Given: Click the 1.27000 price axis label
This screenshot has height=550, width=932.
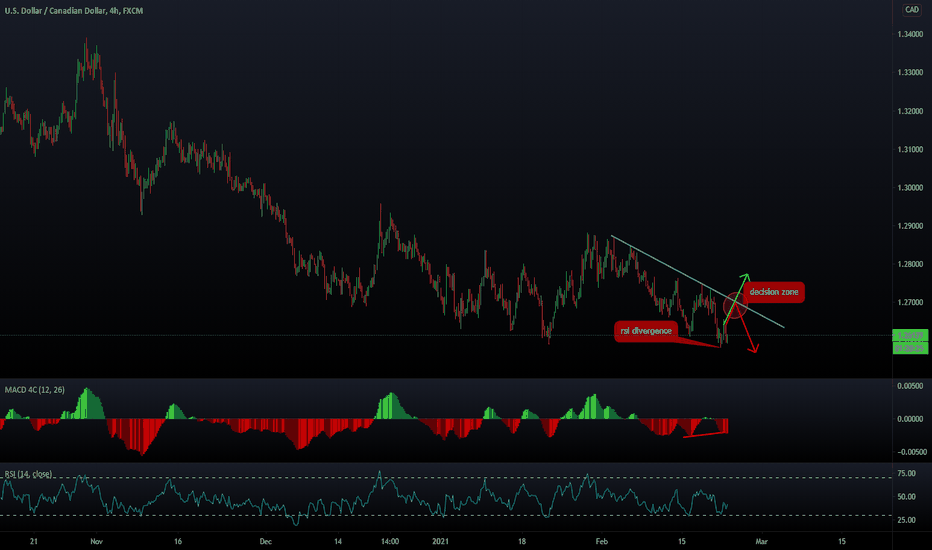Looking at the screenshot, I should 910,302.
